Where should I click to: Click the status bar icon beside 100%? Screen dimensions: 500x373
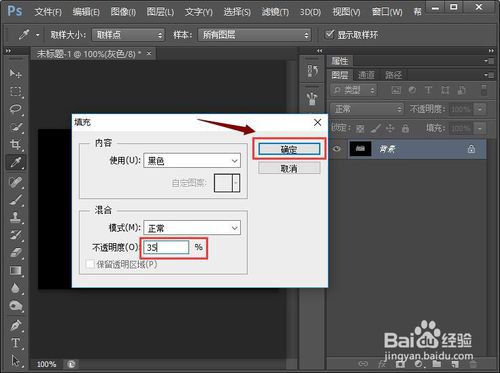coord(71,364)
